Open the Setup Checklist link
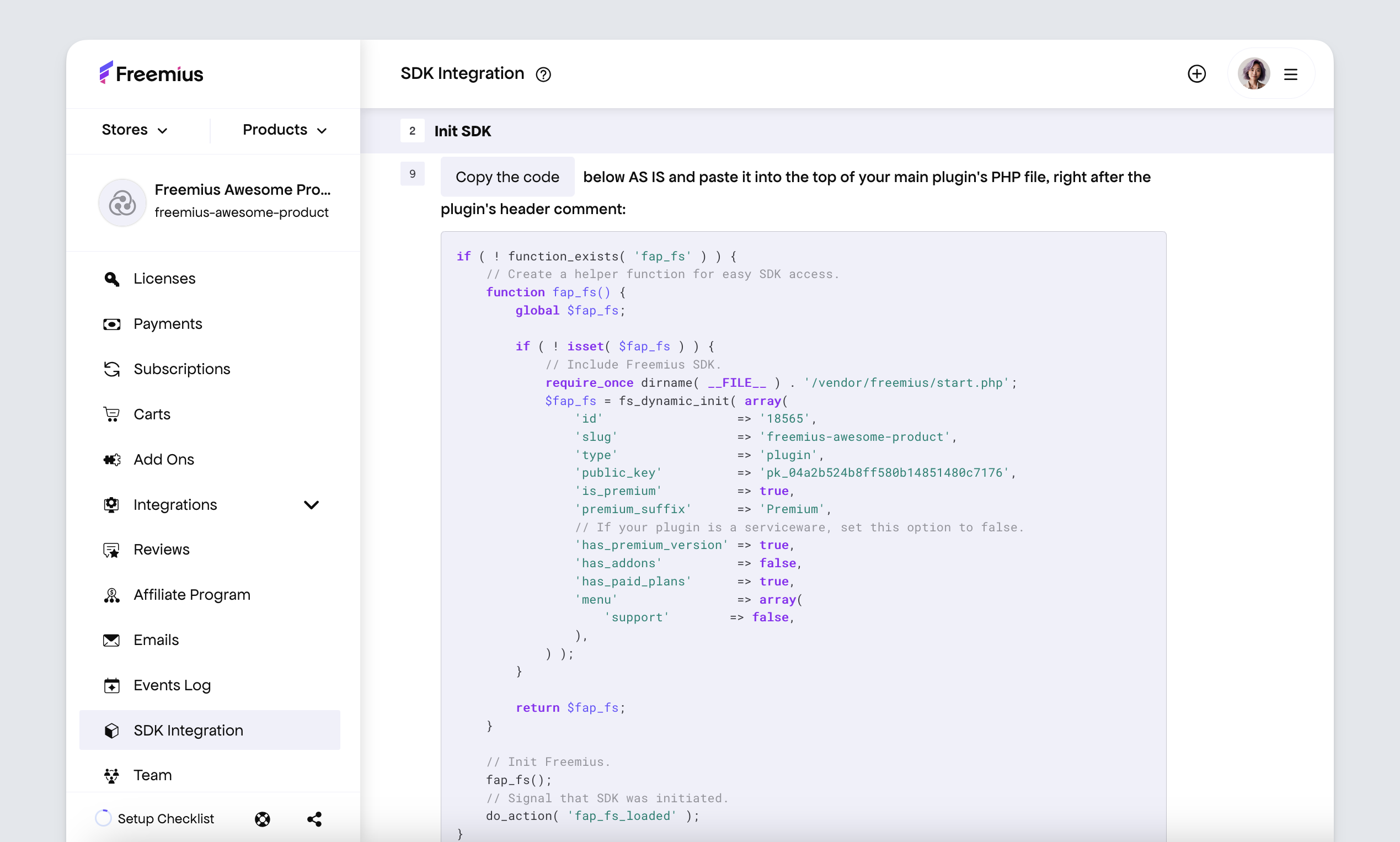Image resolution: width=1400 pixels, height=842 pixels. coord(165,819)
